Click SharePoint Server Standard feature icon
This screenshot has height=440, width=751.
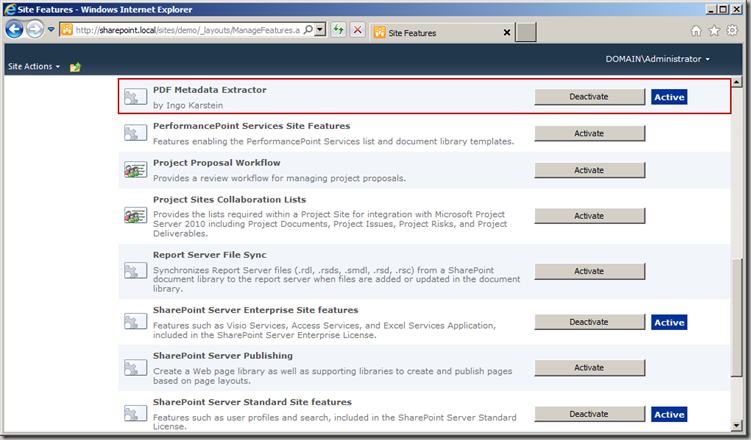136,414
